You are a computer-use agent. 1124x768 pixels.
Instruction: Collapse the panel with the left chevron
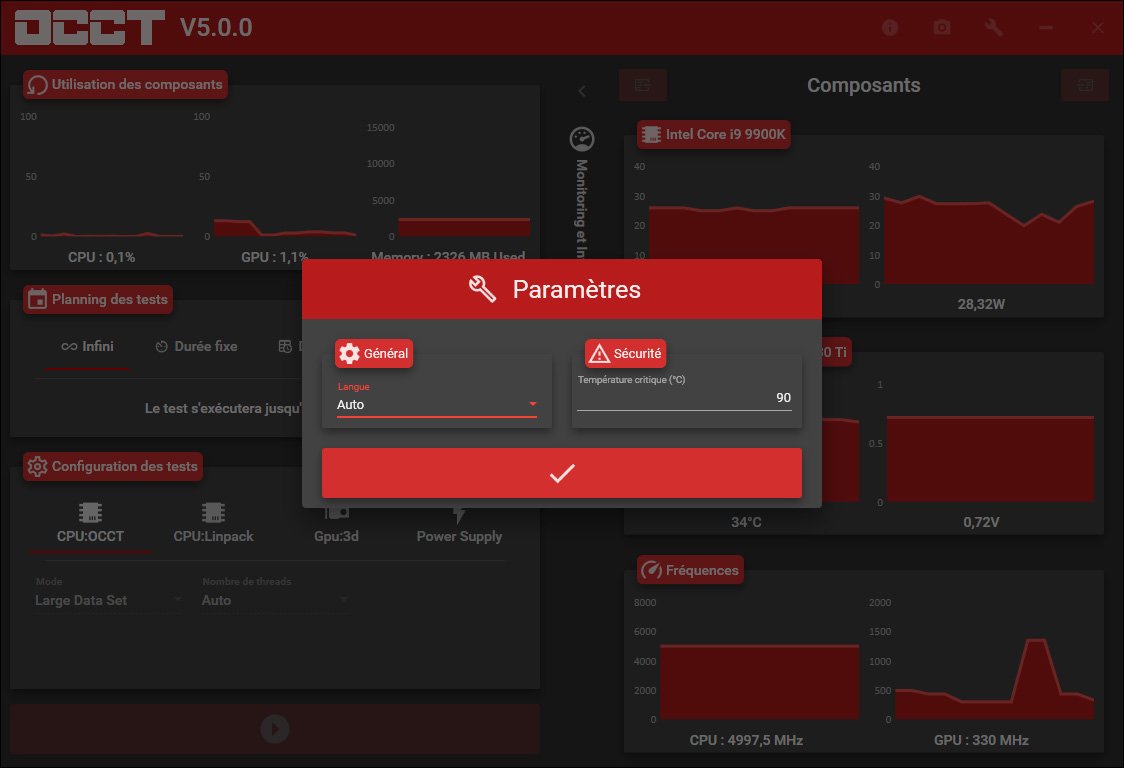[582, 92]
